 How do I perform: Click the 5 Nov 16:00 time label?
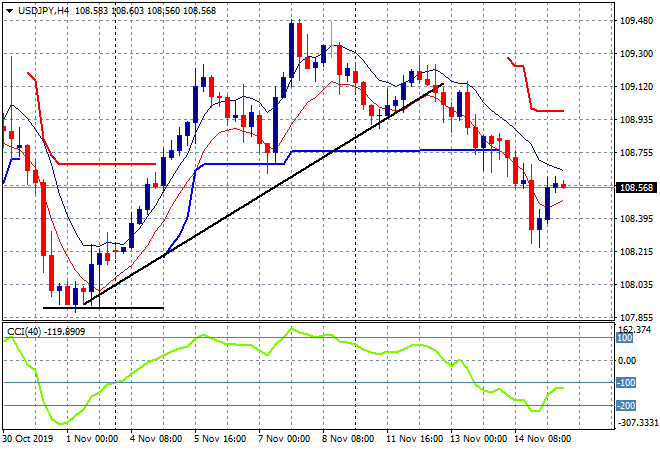pos(220,439)
